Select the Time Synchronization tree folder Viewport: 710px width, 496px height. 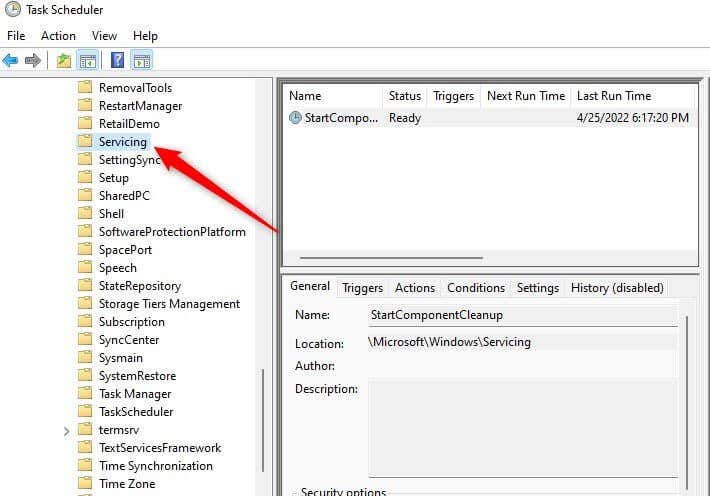click(156, 466)
